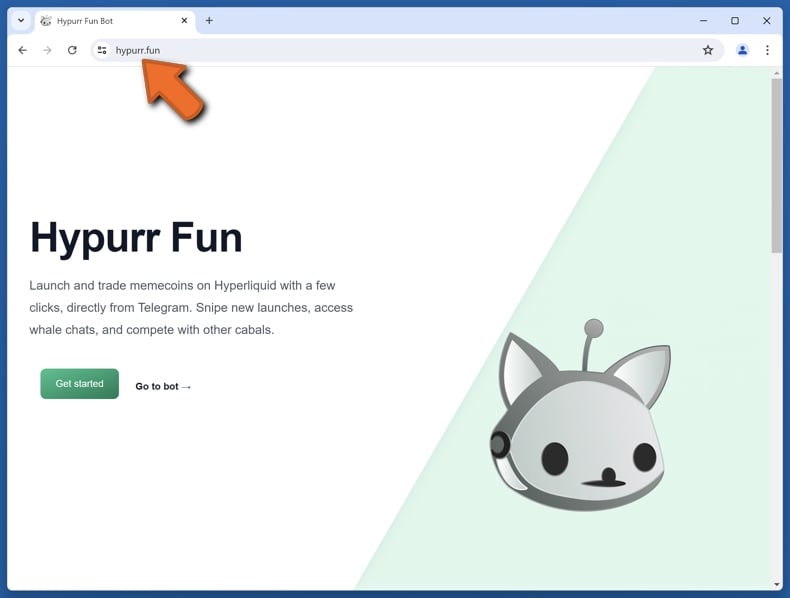This screenshot has width=790, height=598.
Task: Click the forward navigation arrow
Action: point(47,50)
